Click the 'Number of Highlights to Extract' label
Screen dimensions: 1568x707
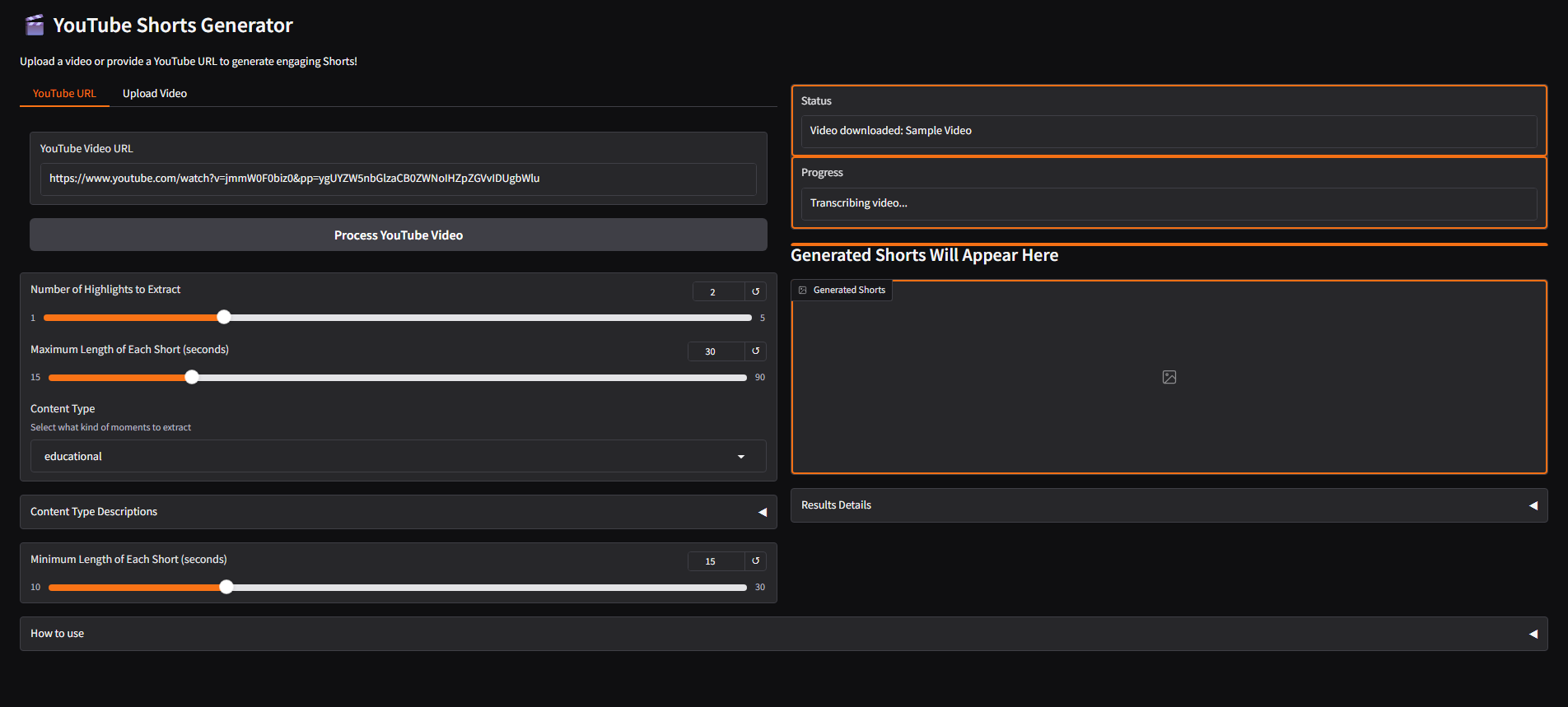tap(105, 290)
